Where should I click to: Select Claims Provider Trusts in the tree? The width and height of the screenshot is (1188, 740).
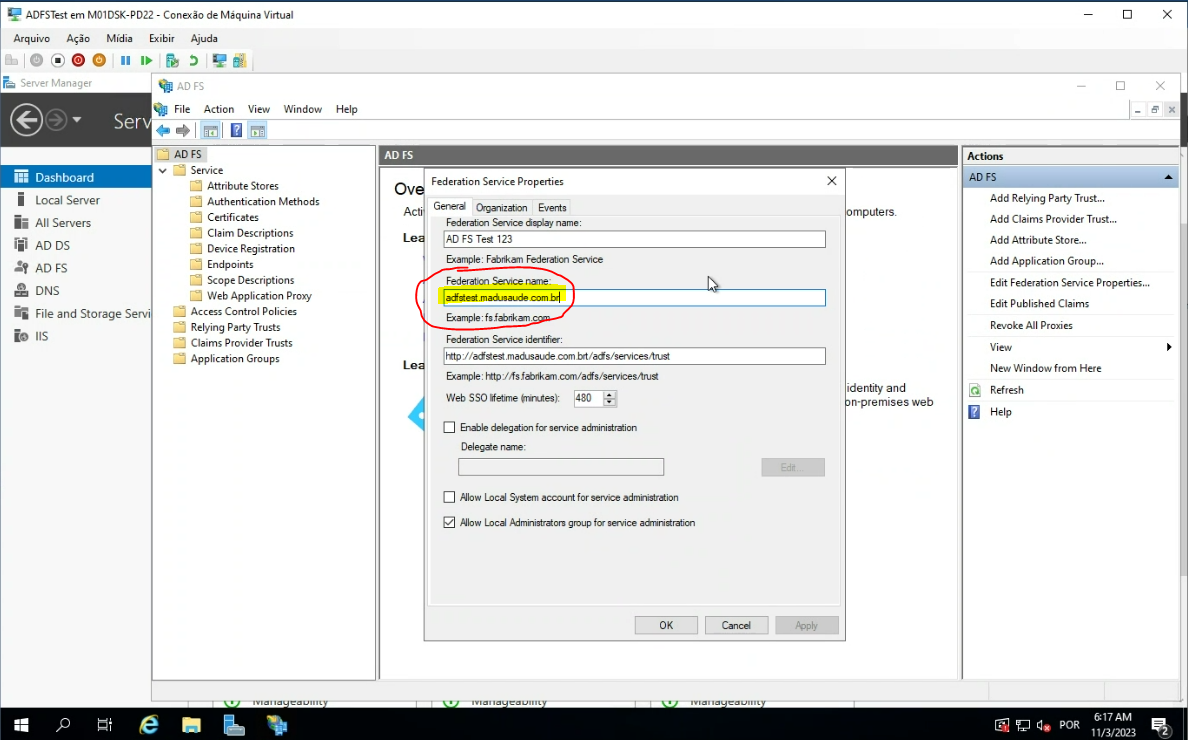[x=242, y=343]
